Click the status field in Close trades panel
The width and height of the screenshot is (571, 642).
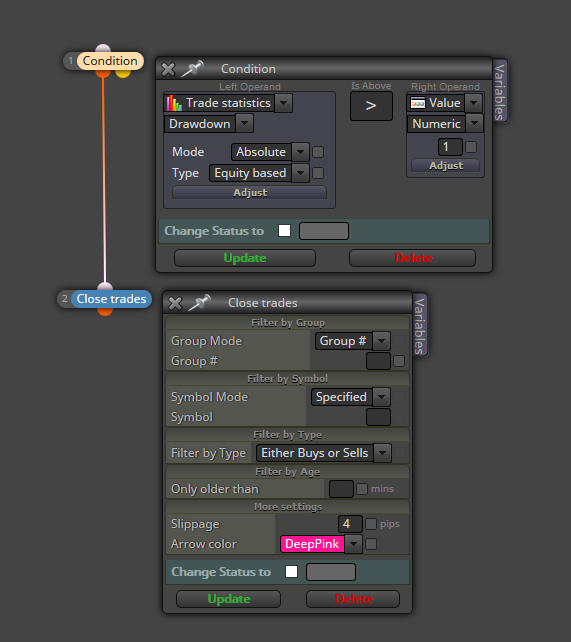click(331, 572)
